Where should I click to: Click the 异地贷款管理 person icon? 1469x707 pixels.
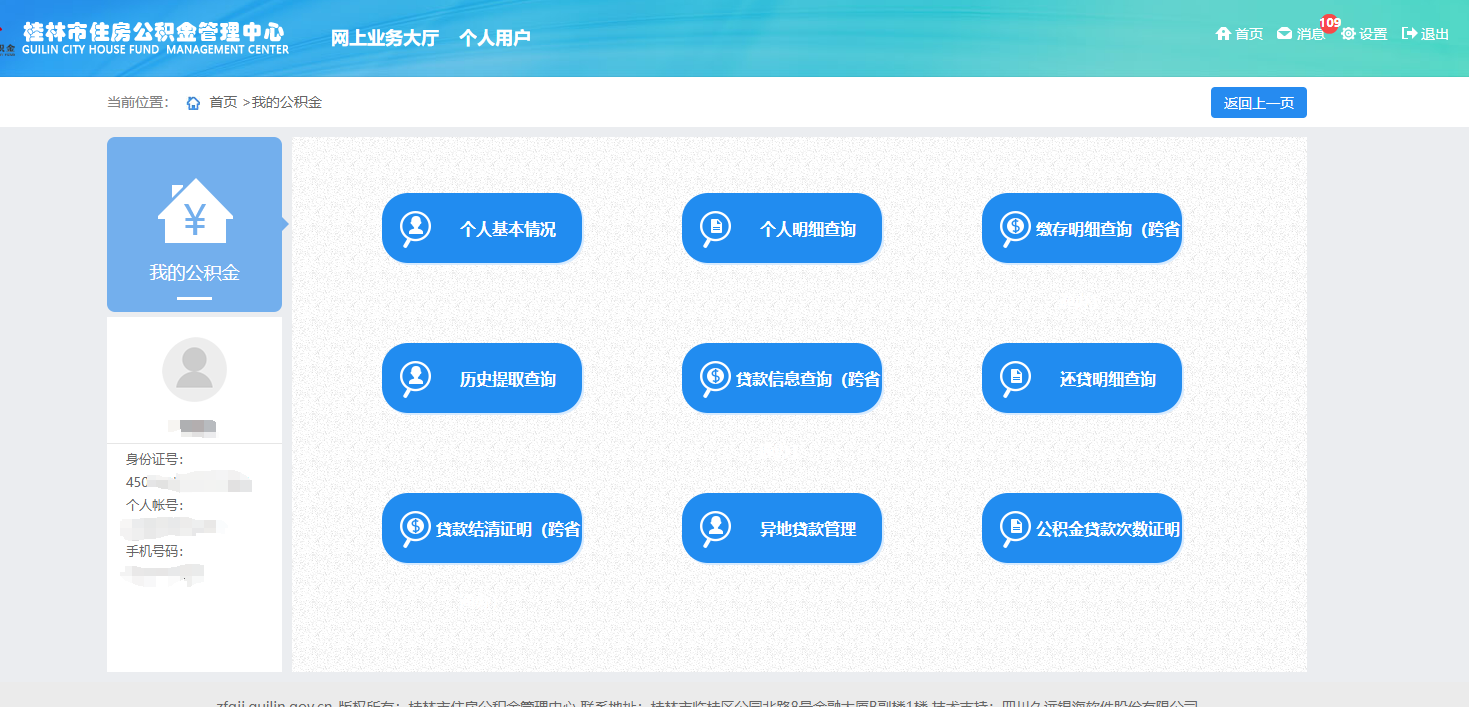click(x=715, y=528)
